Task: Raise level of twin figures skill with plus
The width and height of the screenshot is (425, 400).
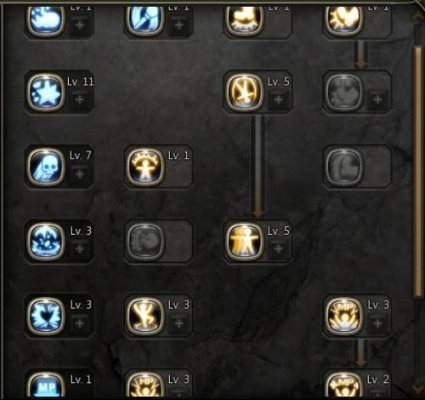Action: click(278, 249)
